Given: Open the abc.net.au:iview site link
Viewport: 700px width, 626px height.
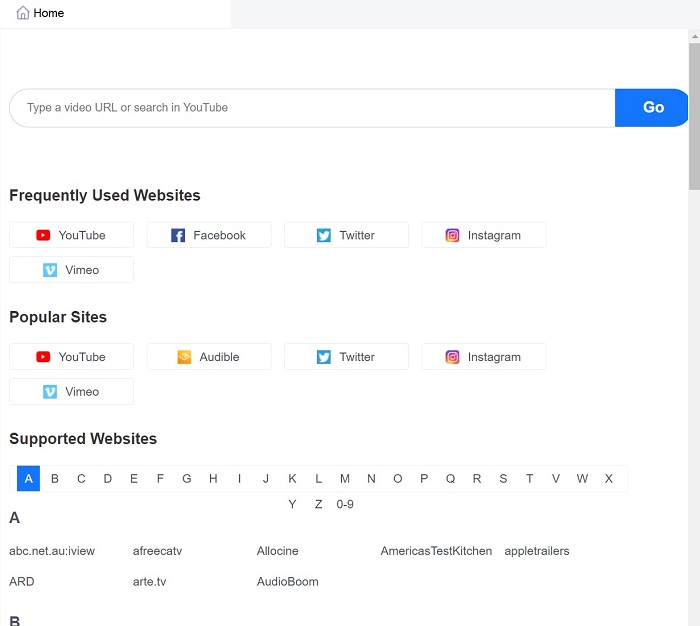Looking at the screenshot, I should 52,551.
